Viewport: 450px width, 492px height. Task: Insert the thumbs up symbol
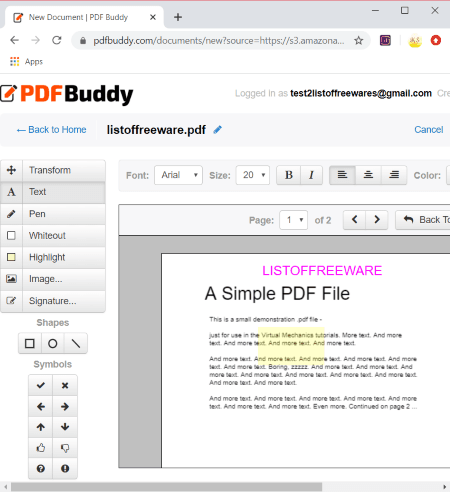coord(41,448)
